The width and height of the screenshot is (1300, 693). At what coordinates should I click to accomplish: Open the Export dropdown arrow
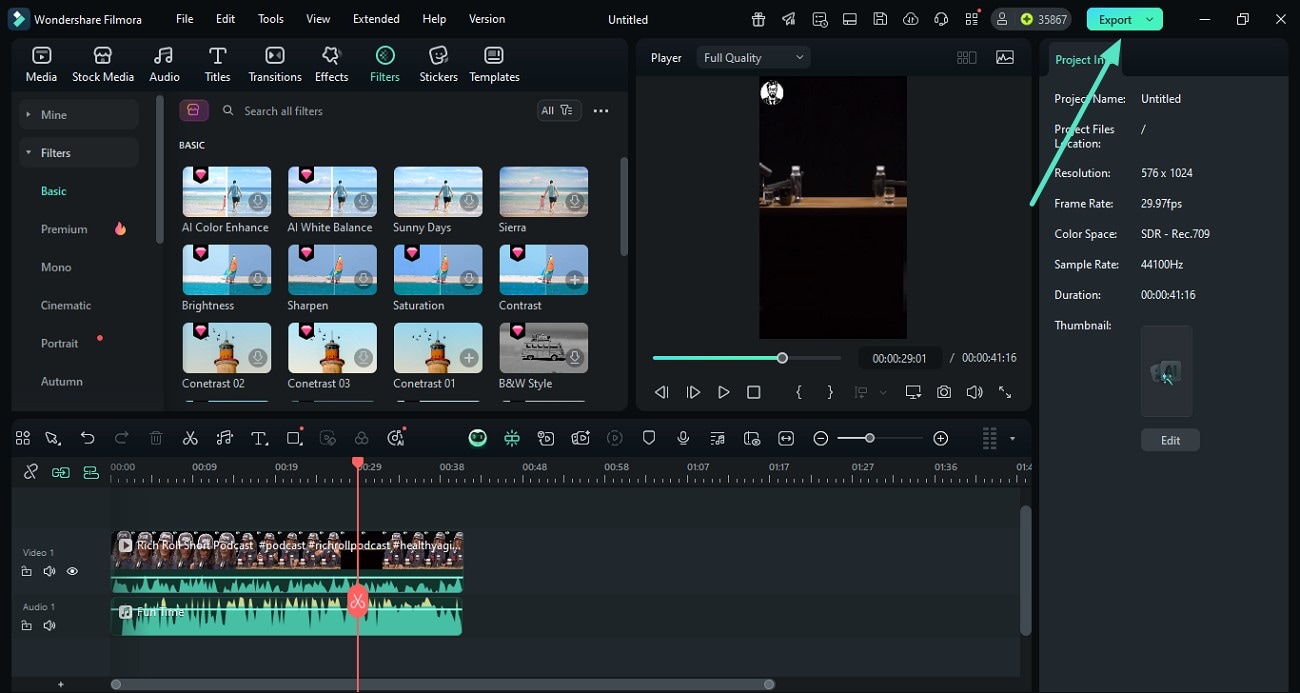(1150, 19)
